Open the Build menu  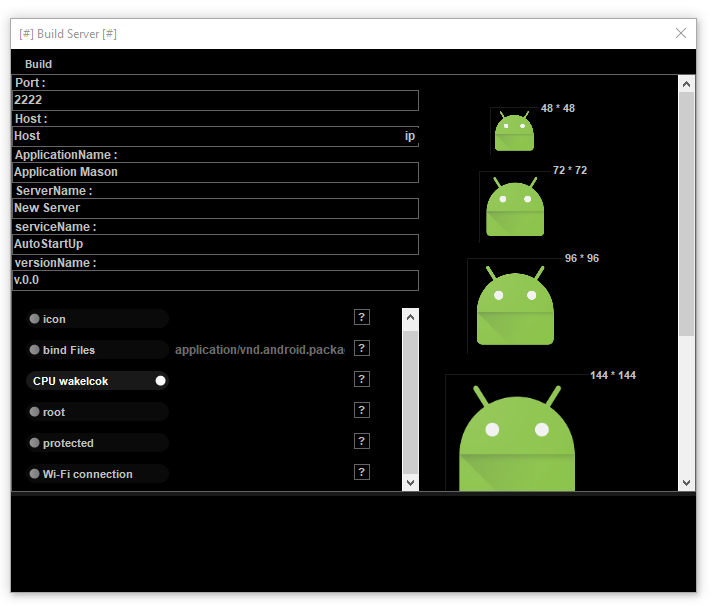(x=38, y=64)
